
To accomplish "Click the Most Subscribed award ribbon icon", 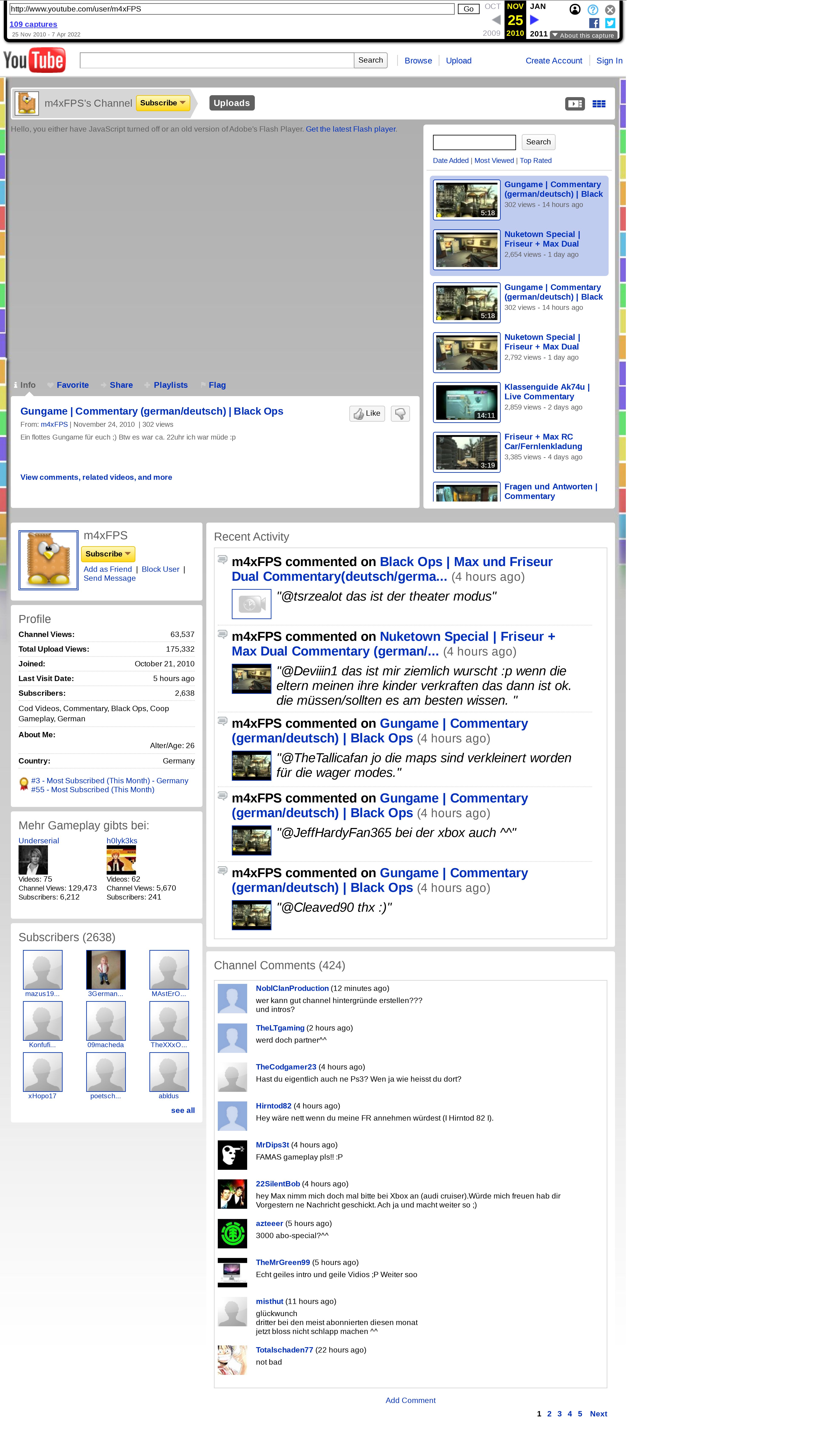I will coord(24,784).
